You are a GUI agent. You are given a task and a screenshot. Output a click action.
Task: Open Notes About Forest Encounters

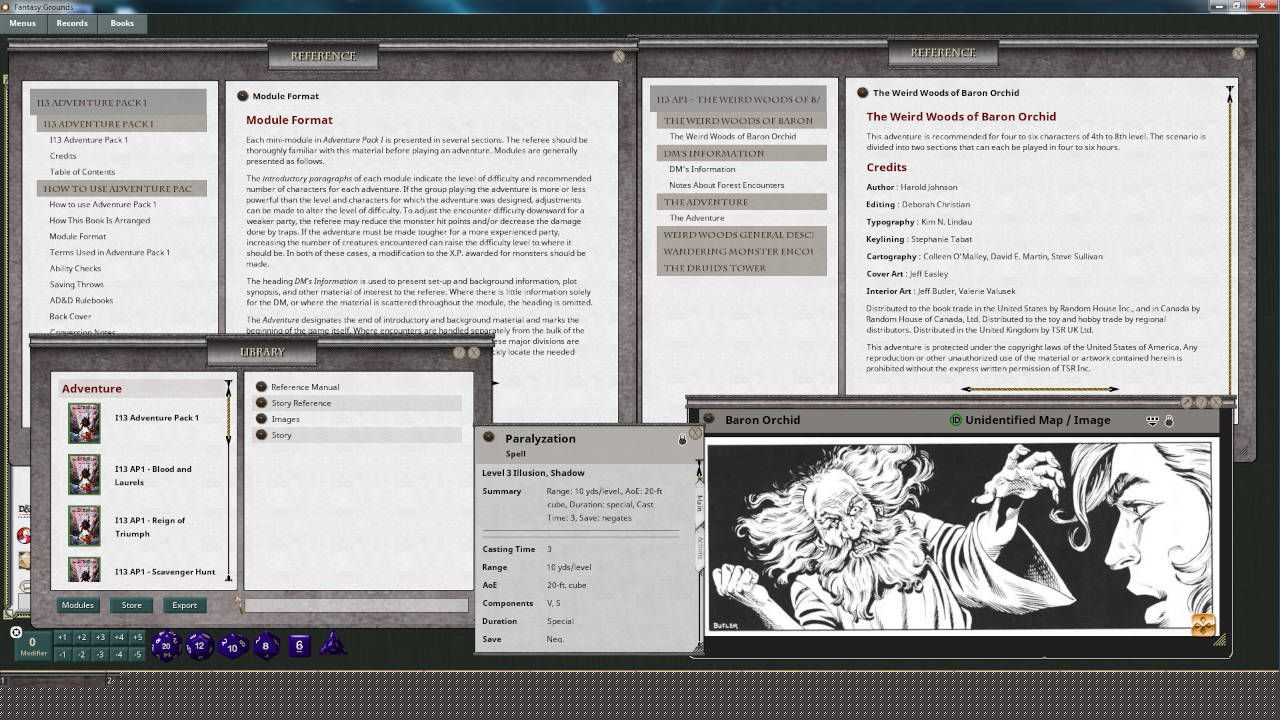(x=727, y=185)
